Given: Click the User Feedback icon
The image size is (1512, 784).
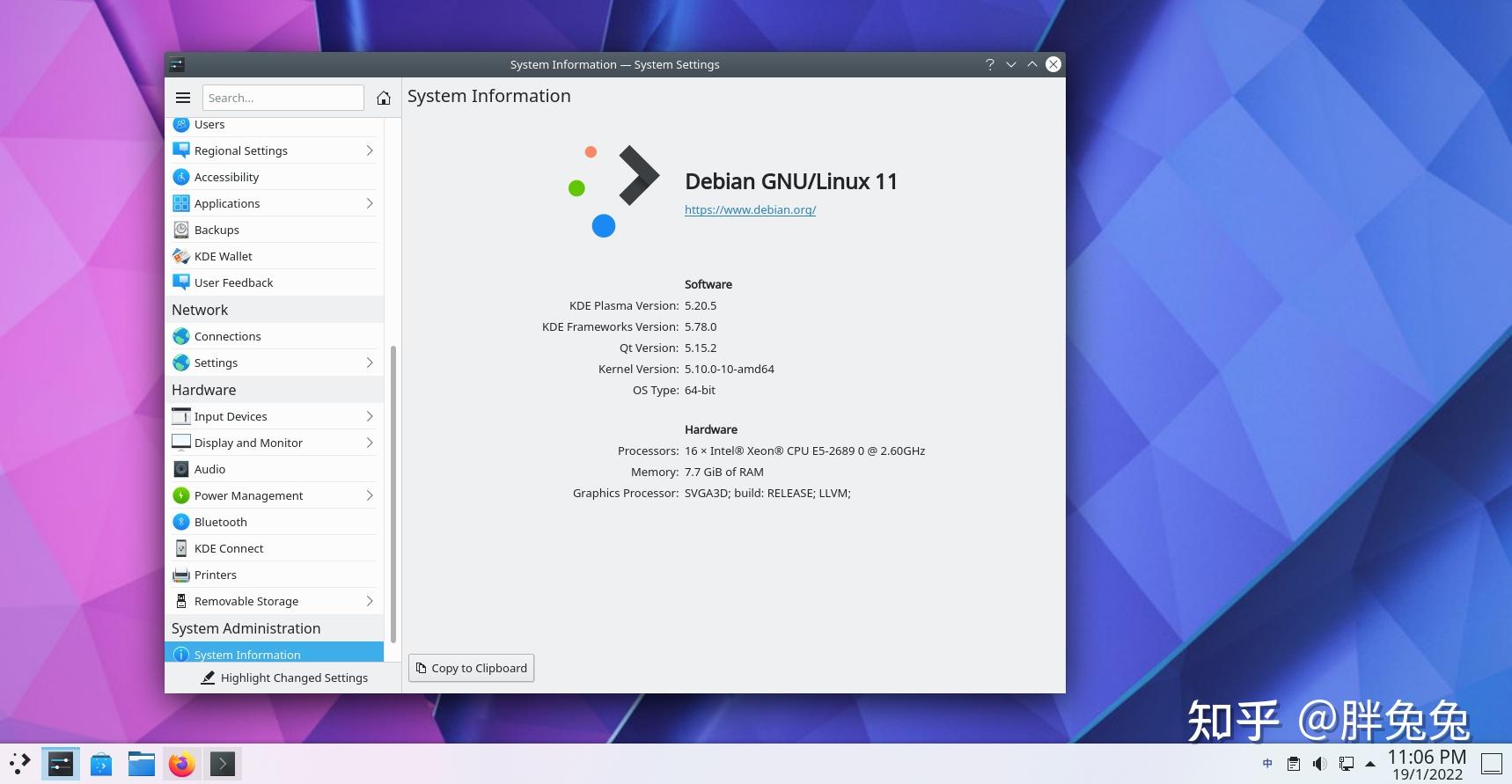Looking at the screenshot, I should pyautogui.click(x=181, y=282).
